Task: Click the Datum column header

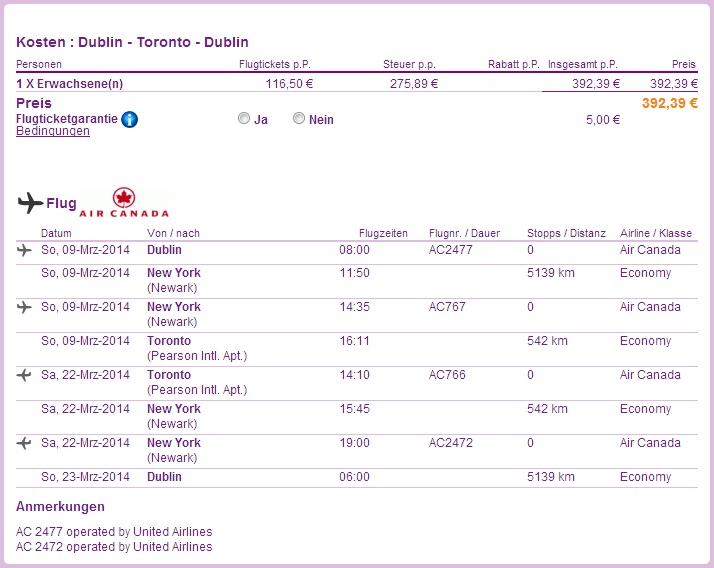Action: coord(56,233)
